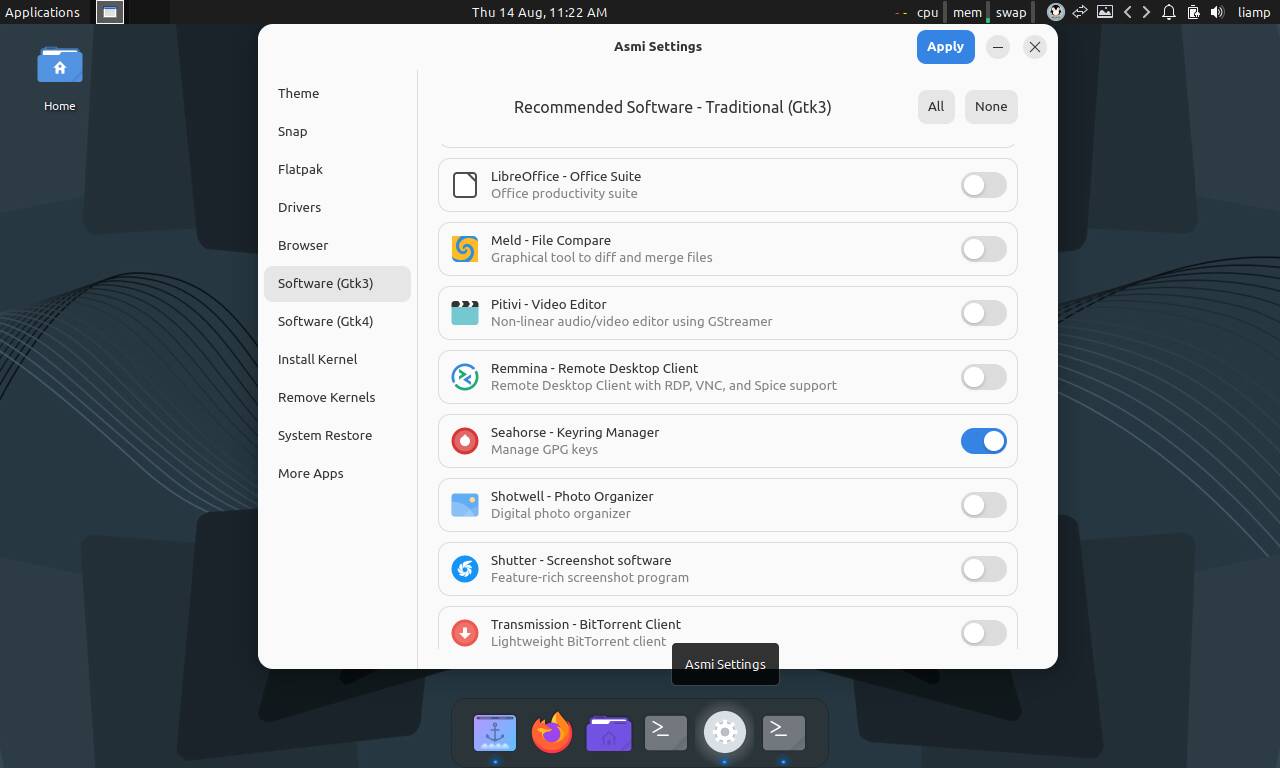Turn off the Seahorse Keyring Manager switch
This screenshot has width=1280, height=768.
983,441
